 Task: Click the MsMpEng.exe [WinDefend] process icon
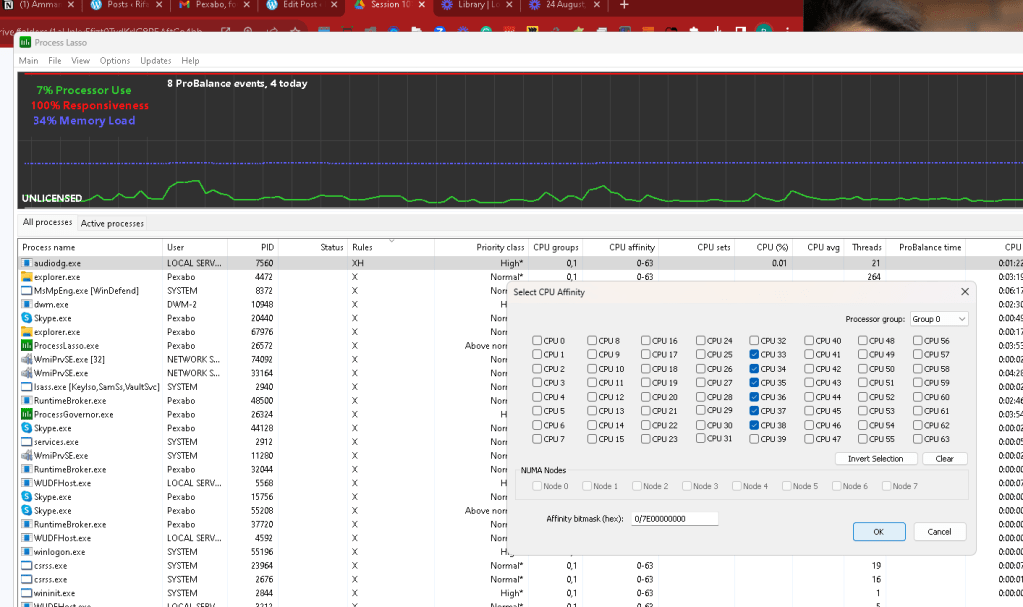27,290
